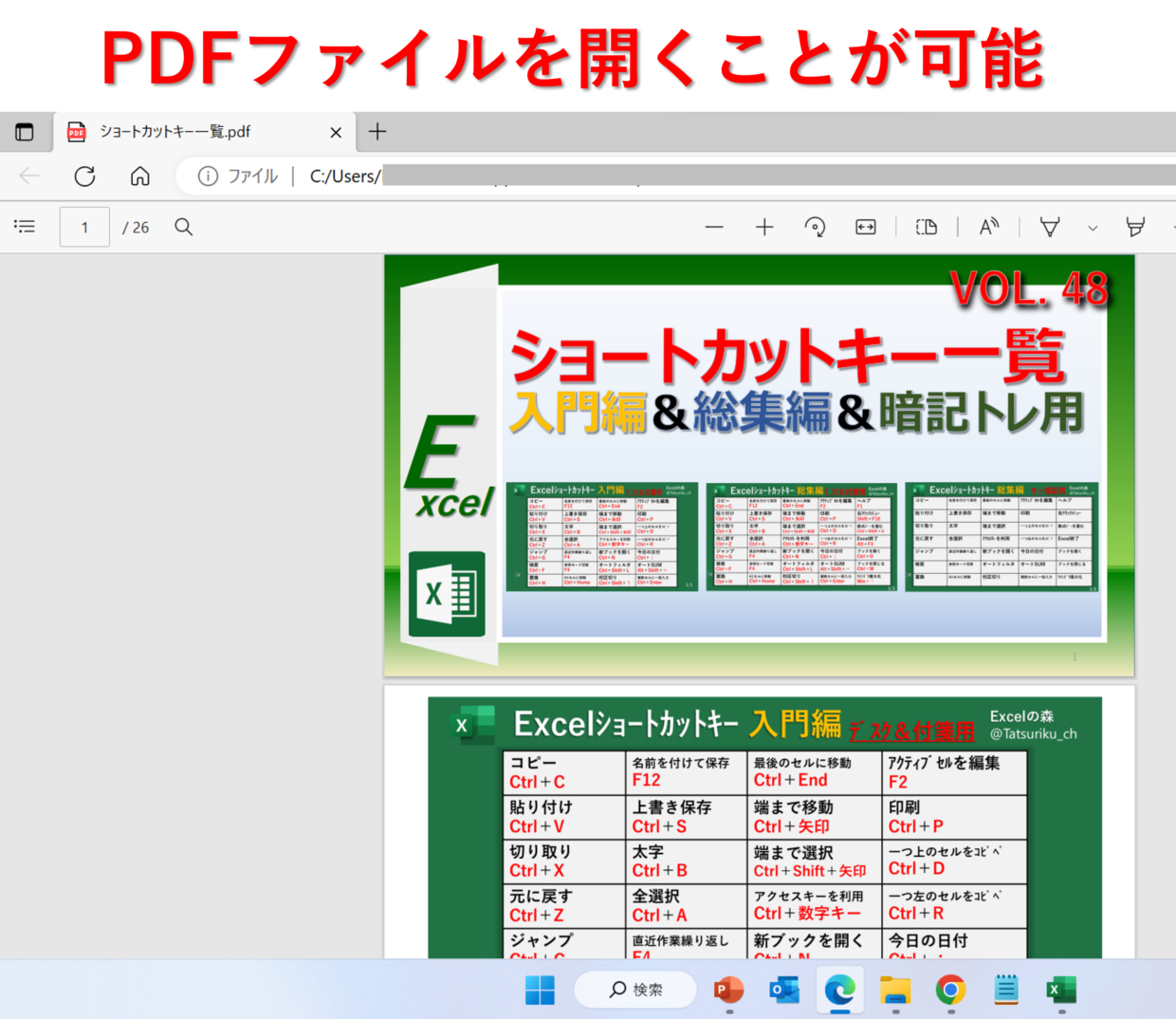Viewport: 1176px width, 1019px height.
Task: Reload the PDF page
Action: point(84,176)
